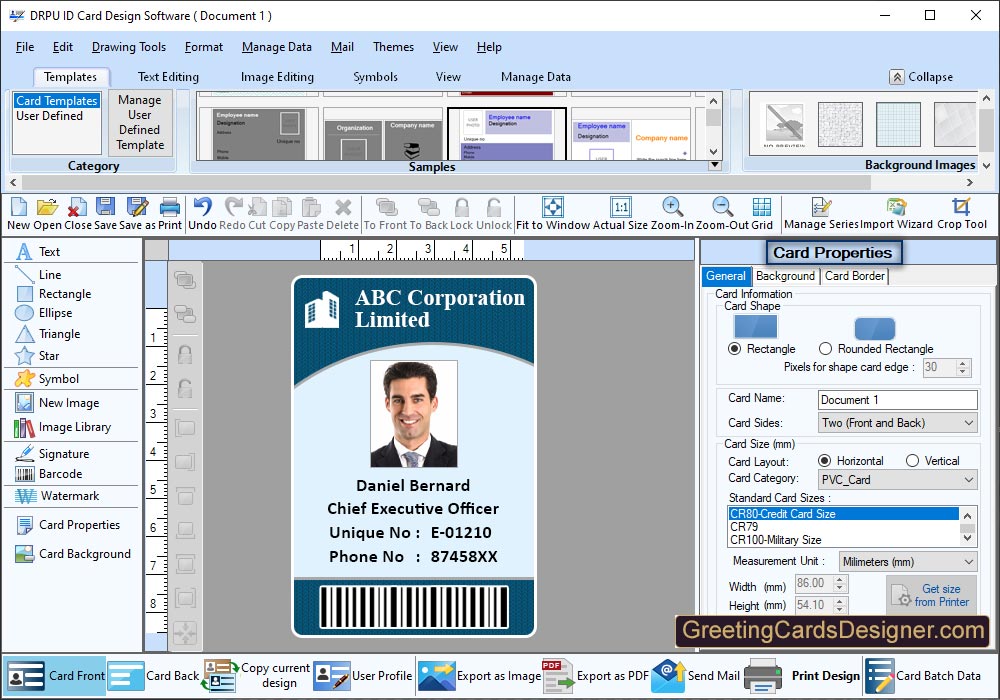Click Manage User Defined Template button

[x=140, y=122]
